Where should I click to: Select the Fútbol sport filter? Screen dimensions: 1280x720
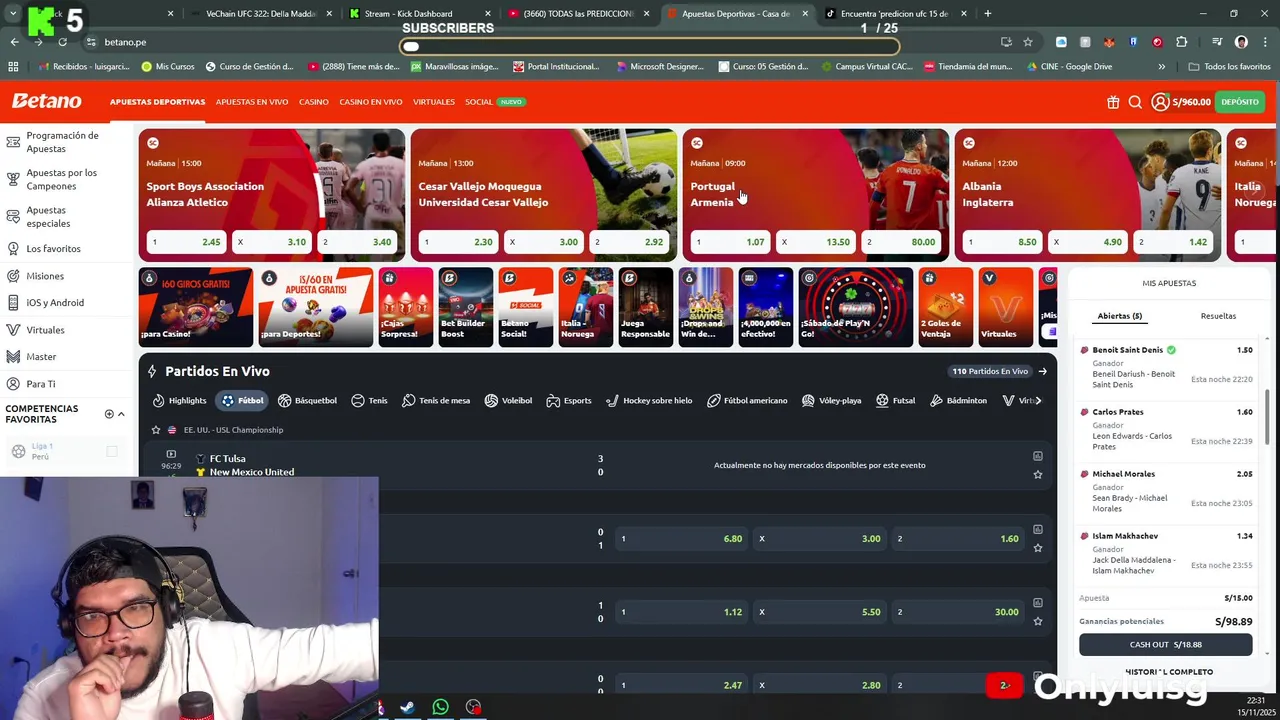click(243, 400)
